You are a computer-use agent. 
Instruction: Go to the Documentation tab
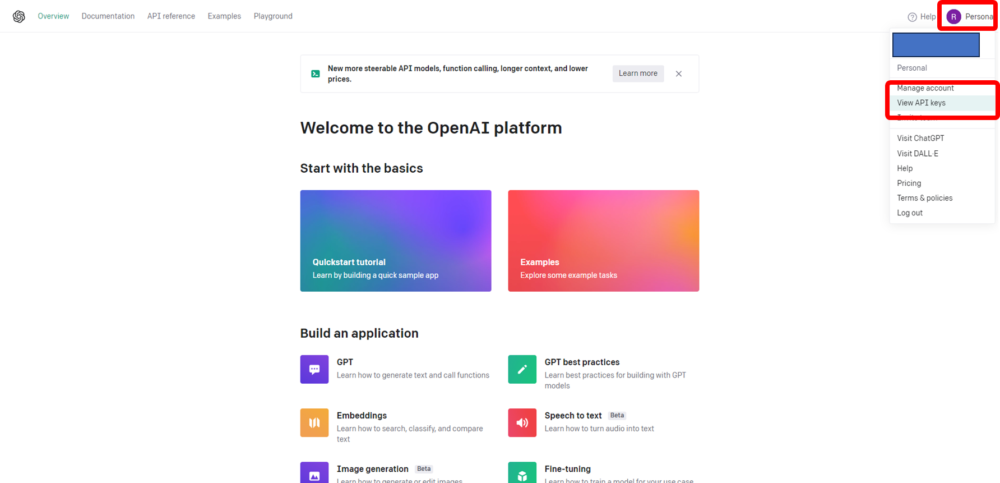click(108, 17)
